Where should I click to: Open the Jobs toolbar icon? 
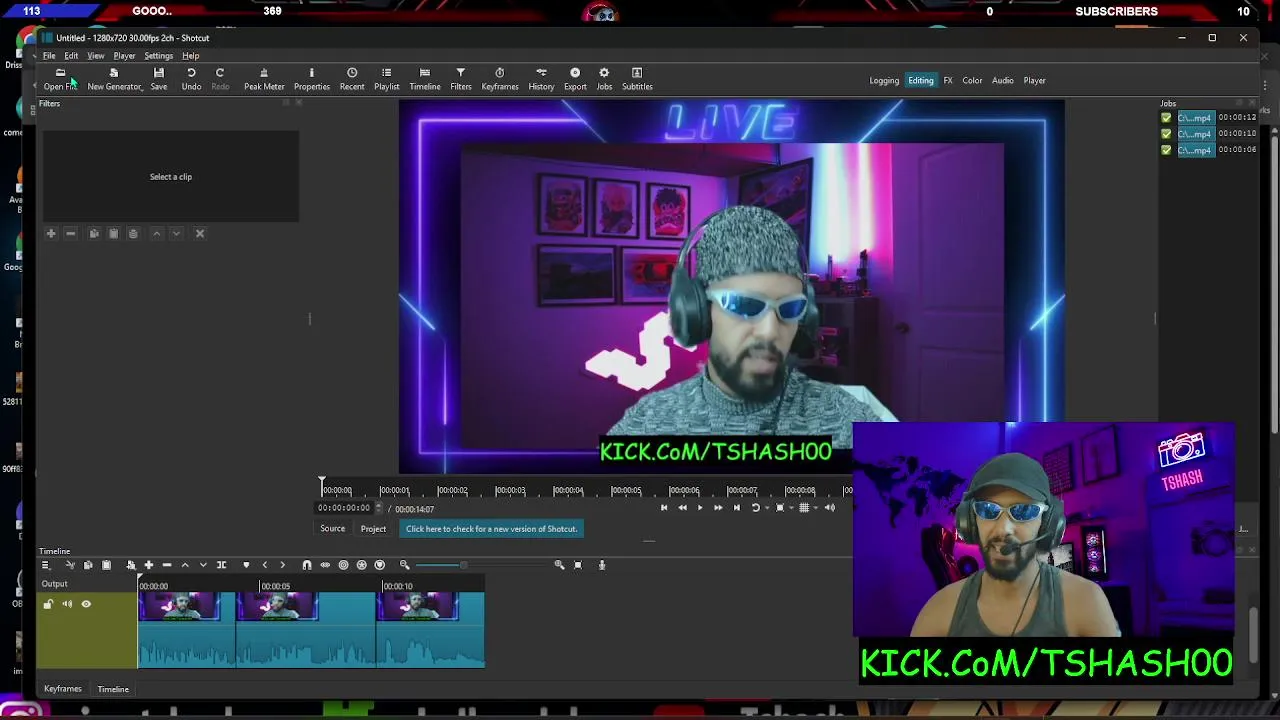tap(604, 79)
